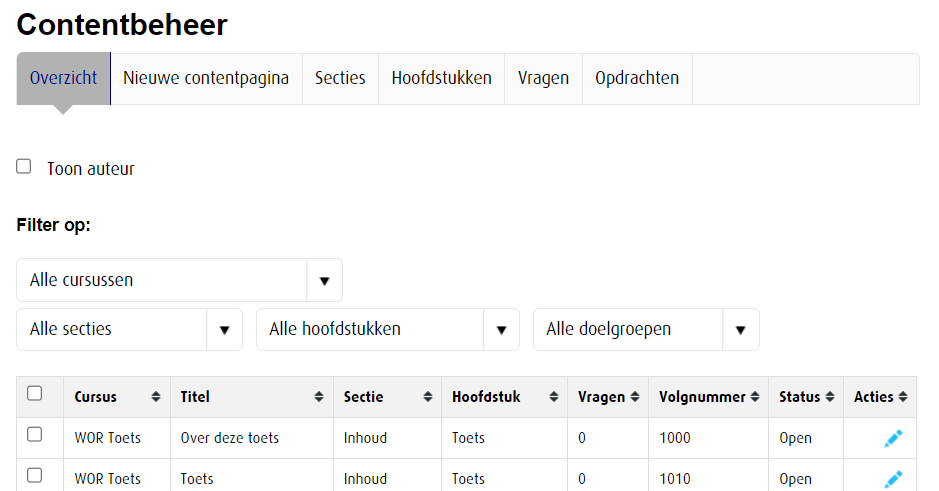Viewport: 939px width, 491px height.
Task: Sort by Status using the sort arrows
Action: click(829, 397)
